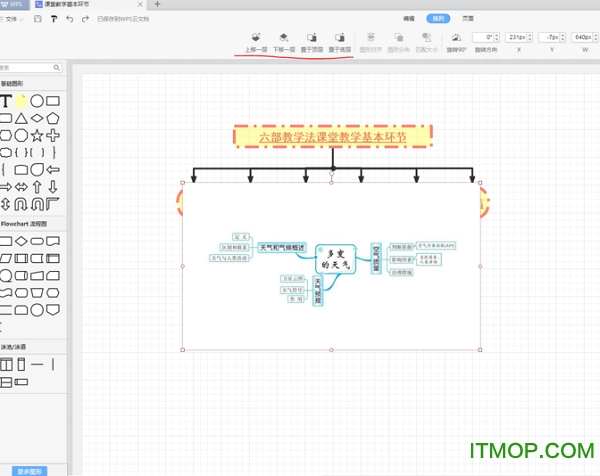Image resolution: width=600 pixels, height=476 pixels.
Task: Select the yellow sticky note shape
Action: (x=21, y=101)
